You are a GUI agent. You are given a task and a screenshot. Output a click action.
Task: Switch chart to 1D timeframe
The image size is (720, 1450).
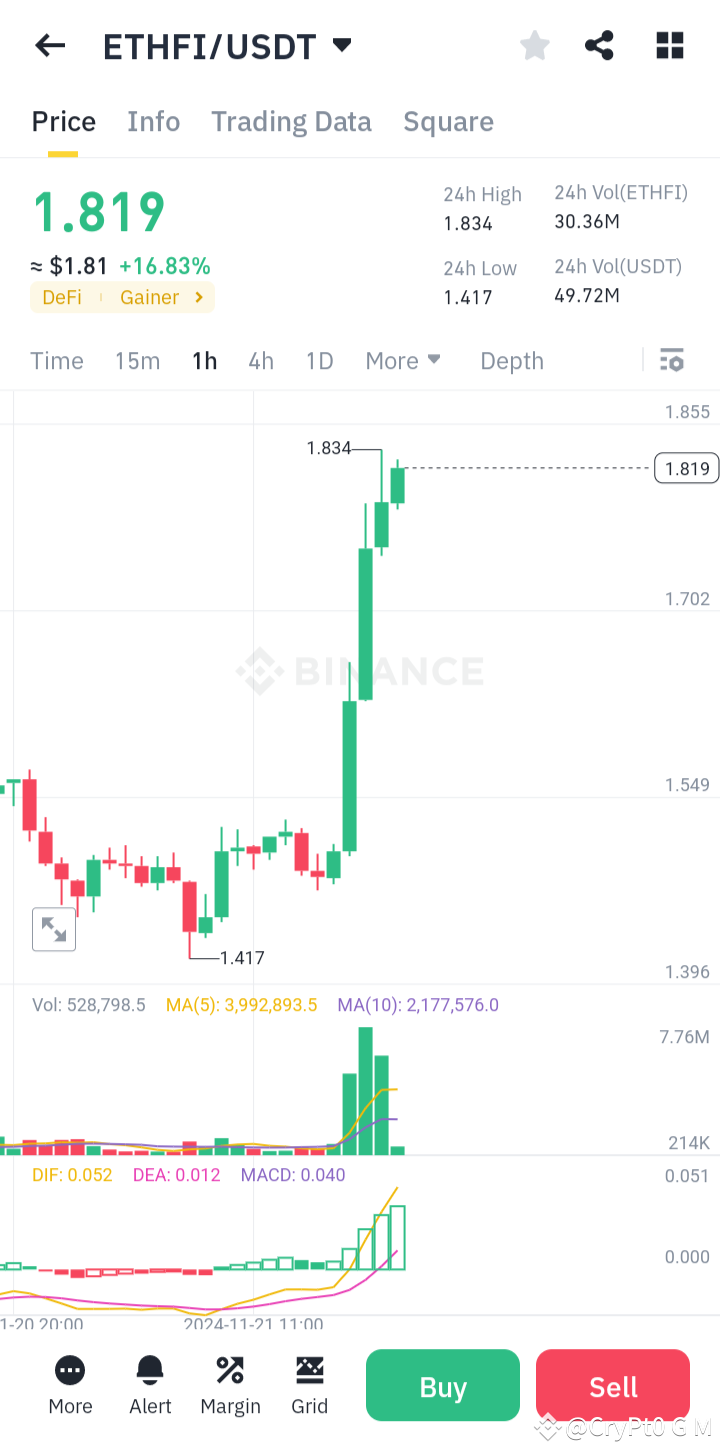(318, 360)
